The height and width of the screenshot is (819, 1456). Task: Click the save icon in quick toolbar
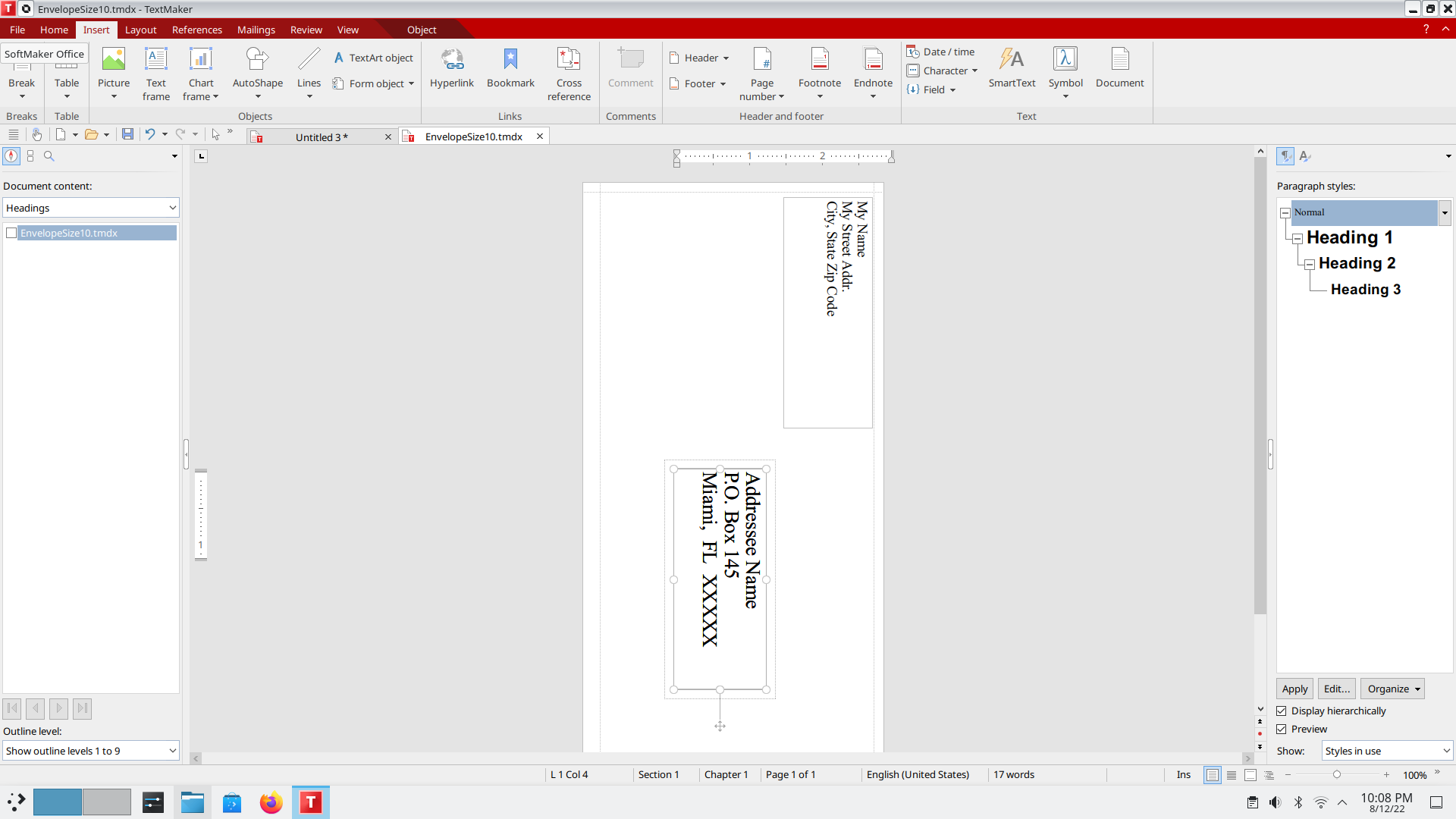(x=127, y=134)
